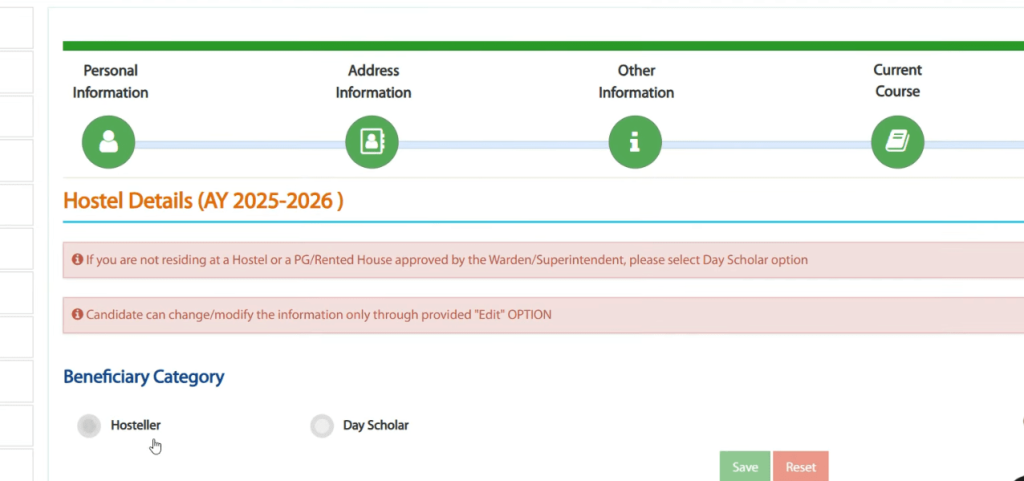The image size is (1024, 481).
Task: Select the Hosteller radio button
Action: (x=90, y=426)
